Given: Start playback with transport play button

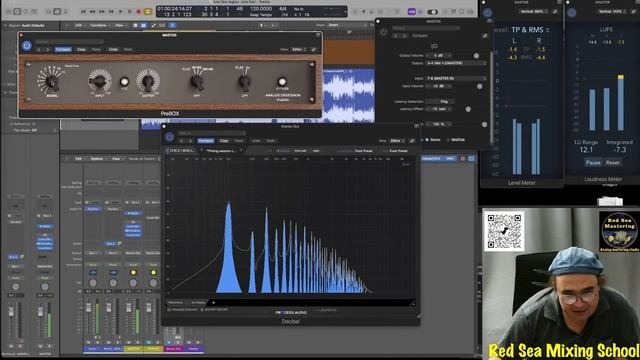Looking at the screenshot, I should tap(120, 12).
